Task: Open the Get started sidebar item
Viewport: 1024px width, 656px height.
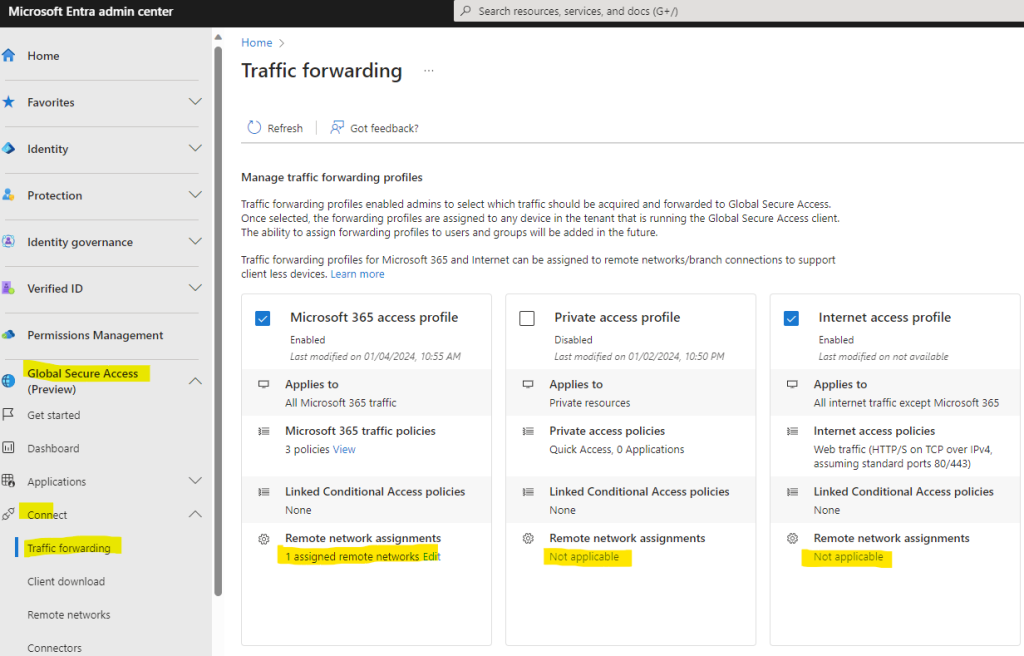Action: 54,415
